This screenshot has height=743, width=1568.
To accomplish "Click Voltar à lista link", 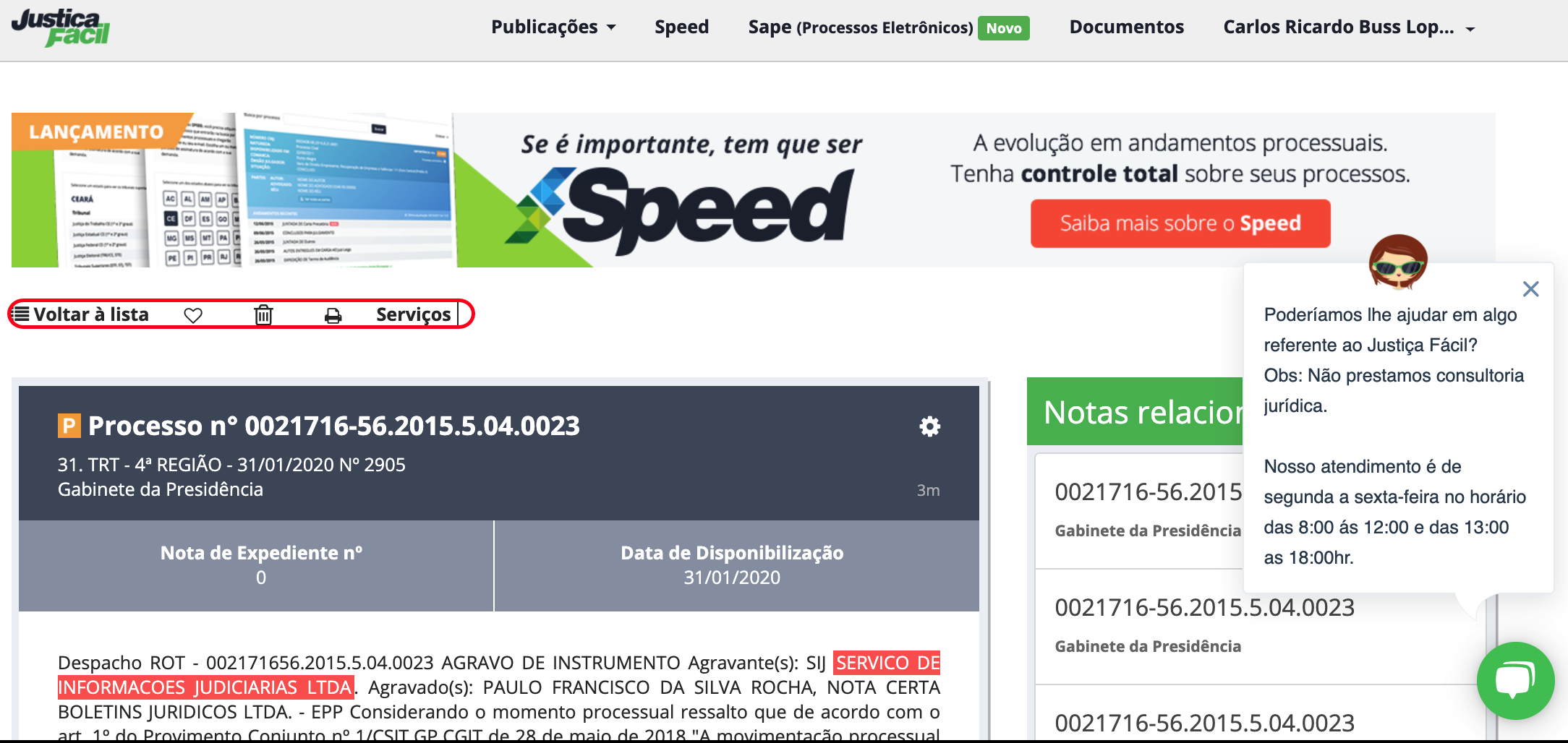I will [x=81, y=315].
